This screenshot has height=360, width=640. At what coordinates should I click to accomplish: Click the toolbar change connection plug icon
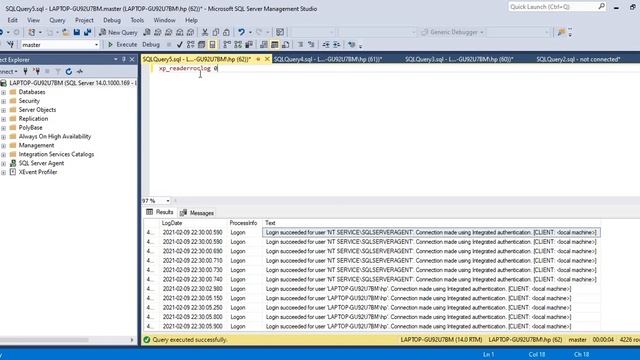click(11, 44)
